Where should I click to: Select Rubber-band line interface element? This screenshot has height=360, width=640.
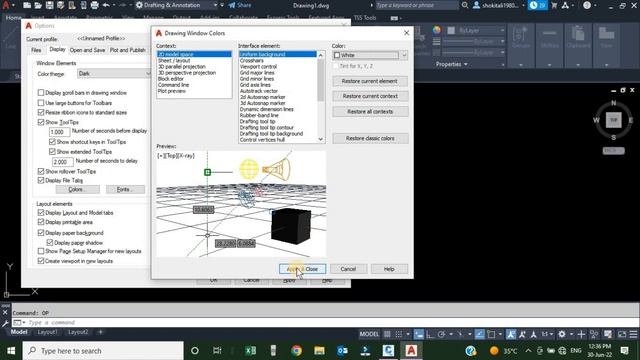tap(259, 116)
